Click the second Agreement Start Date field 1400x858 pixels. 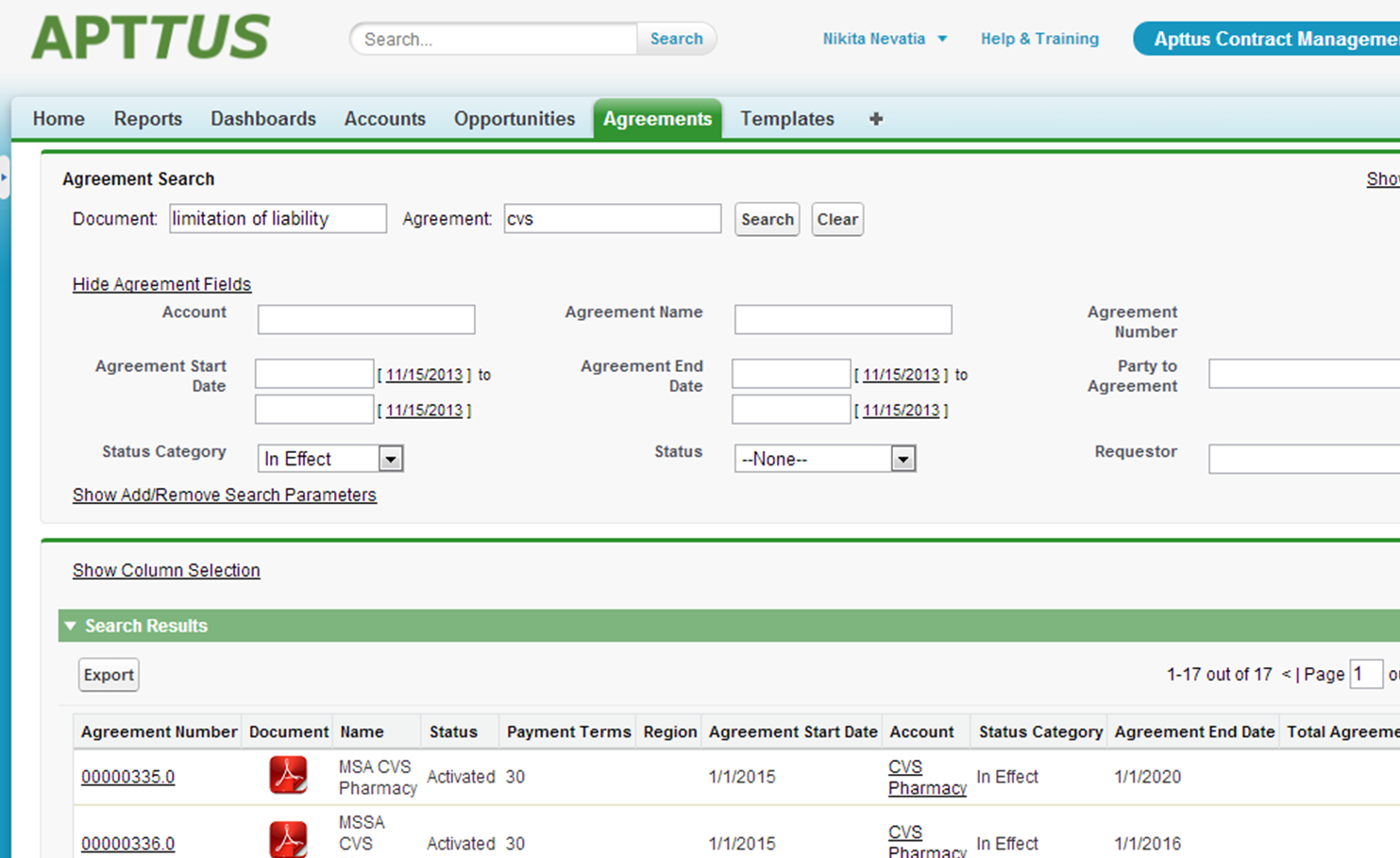[314, 410]
